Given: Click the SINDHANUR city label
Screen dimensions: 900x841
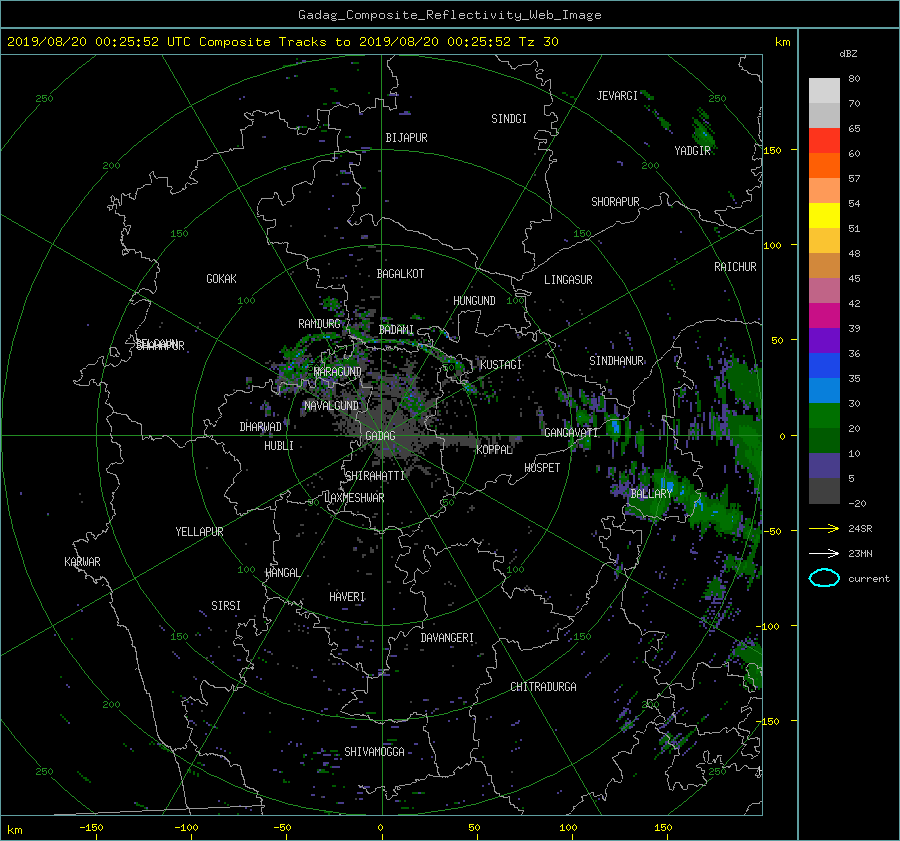Looking at the screenshot, I should [616, 361].
